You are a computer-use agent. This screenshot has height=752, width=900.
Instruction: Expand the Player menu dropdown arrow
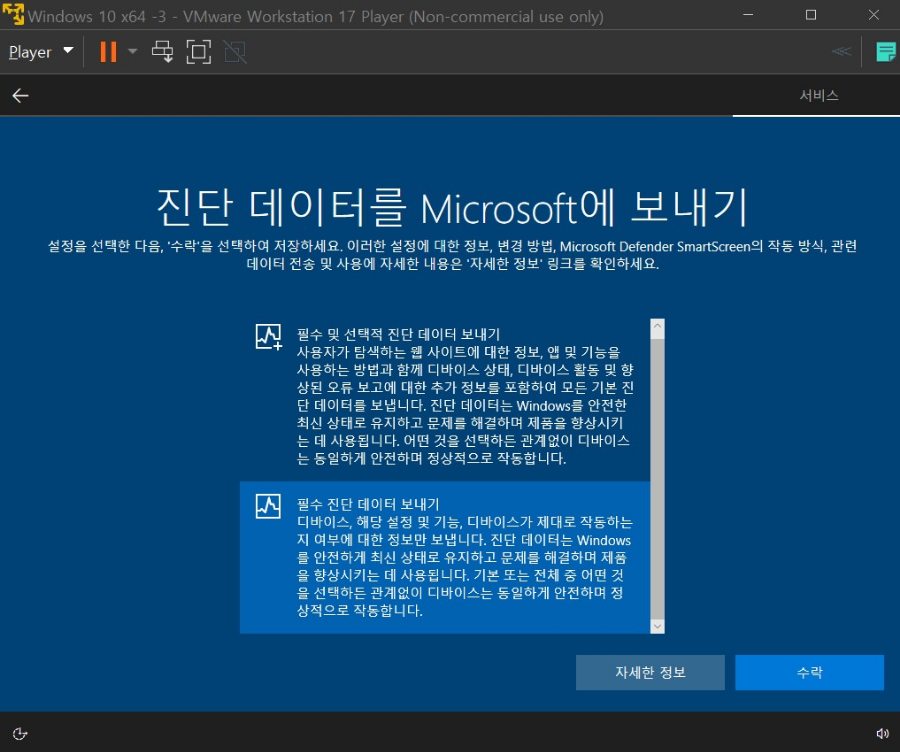(68, 51)
